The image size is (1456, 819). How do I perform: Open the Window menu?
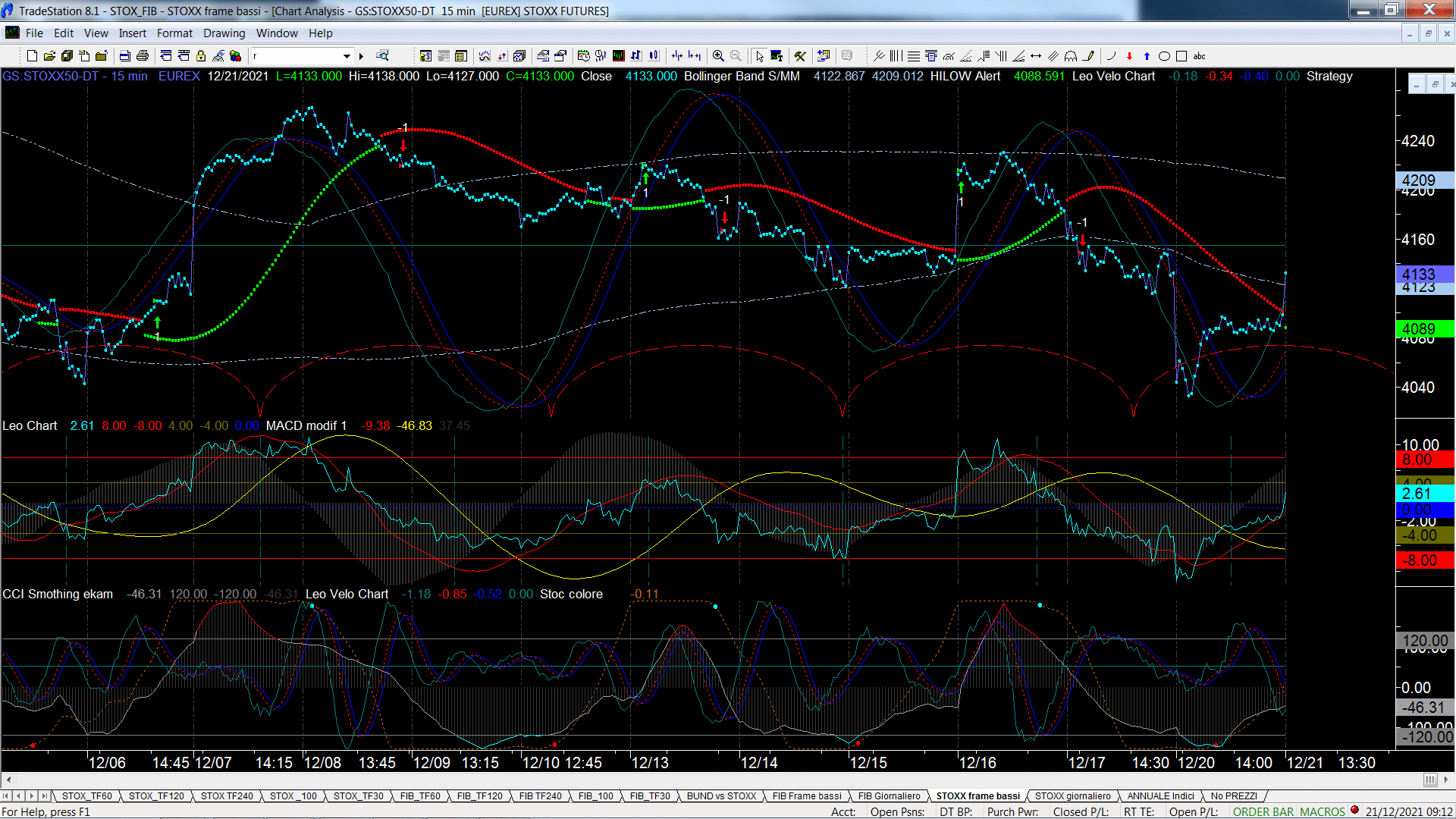click(277, 33)
